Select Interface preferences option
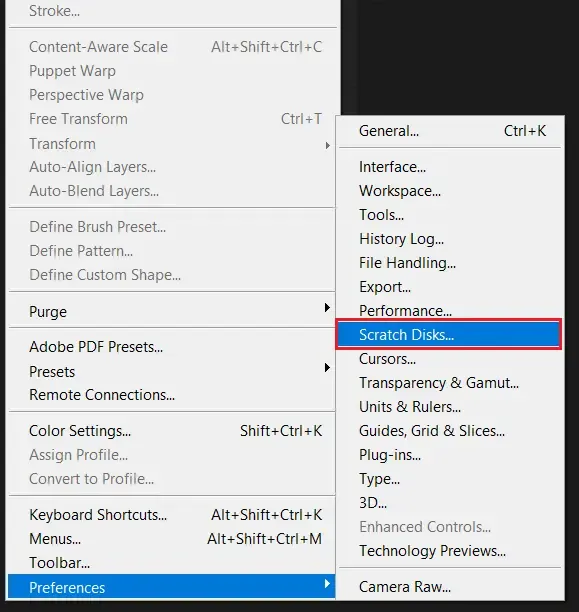 click(450, 167)
